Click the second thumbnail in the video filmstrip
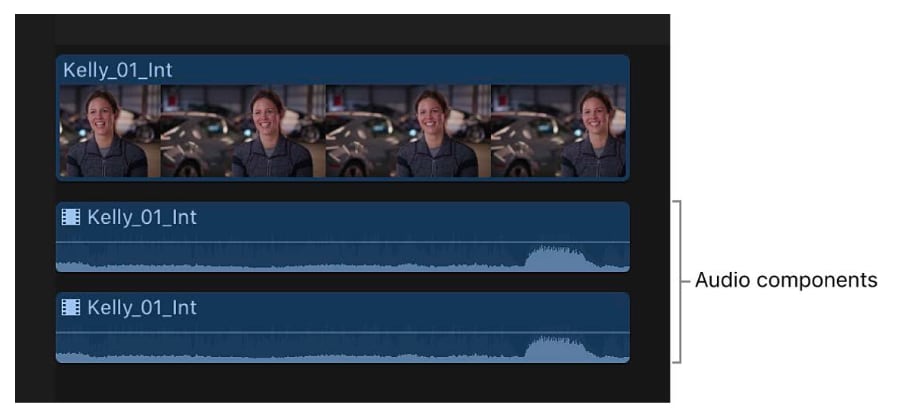The height and width of the screenshot is (420, 898). pyautogui.click(x=243, y=131)
